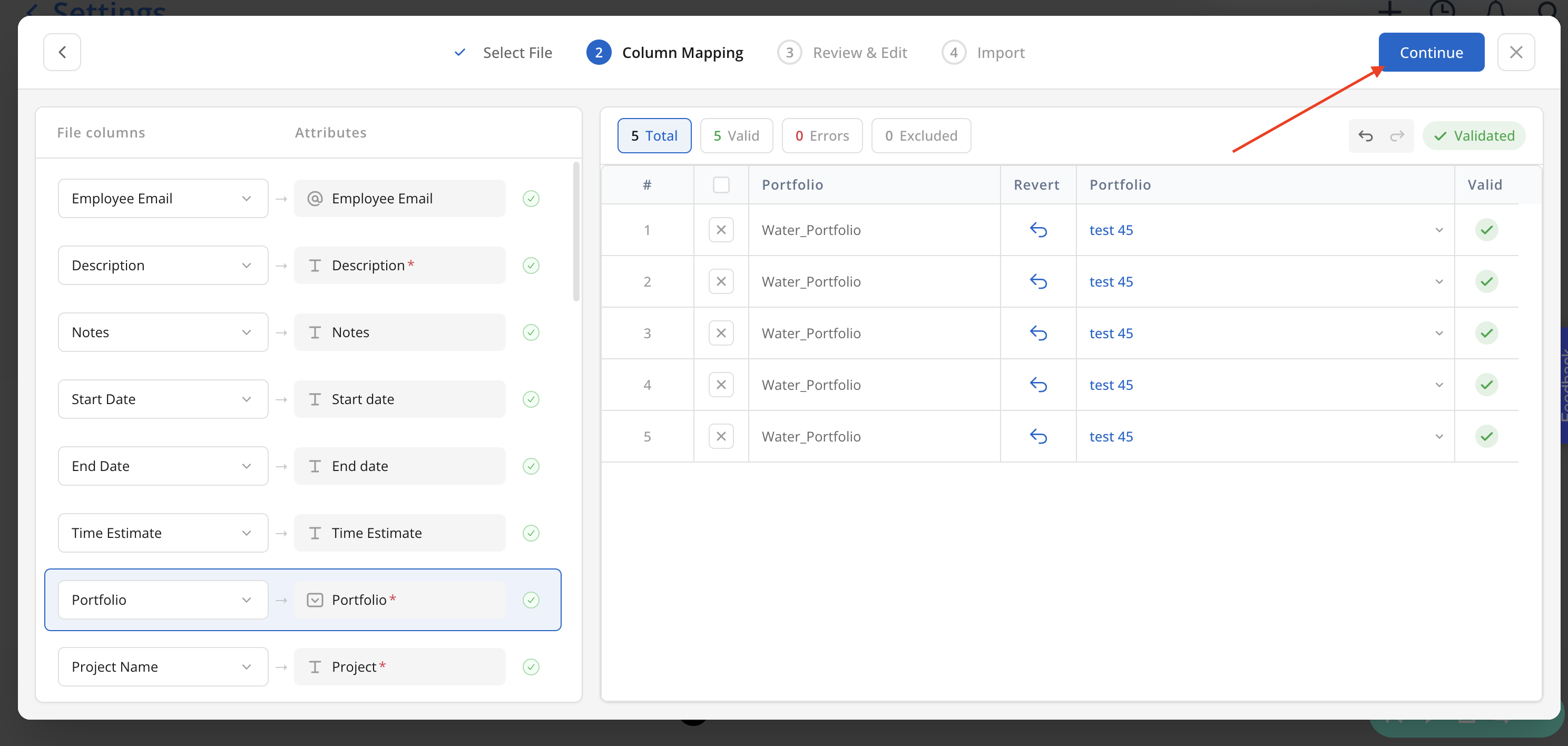This screenshot has height=746, width=1568.
Task: Select the Notes attribute field
Action: 399,332
